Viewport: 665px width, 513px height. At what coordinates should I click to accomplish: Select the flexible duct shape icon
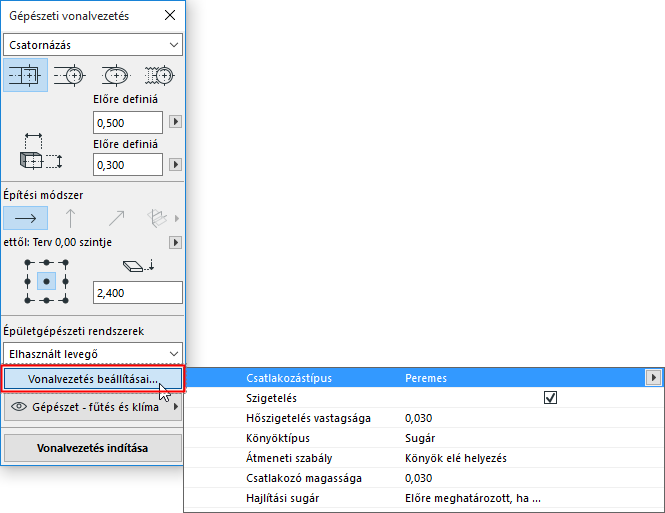click(x=159, y=75)
